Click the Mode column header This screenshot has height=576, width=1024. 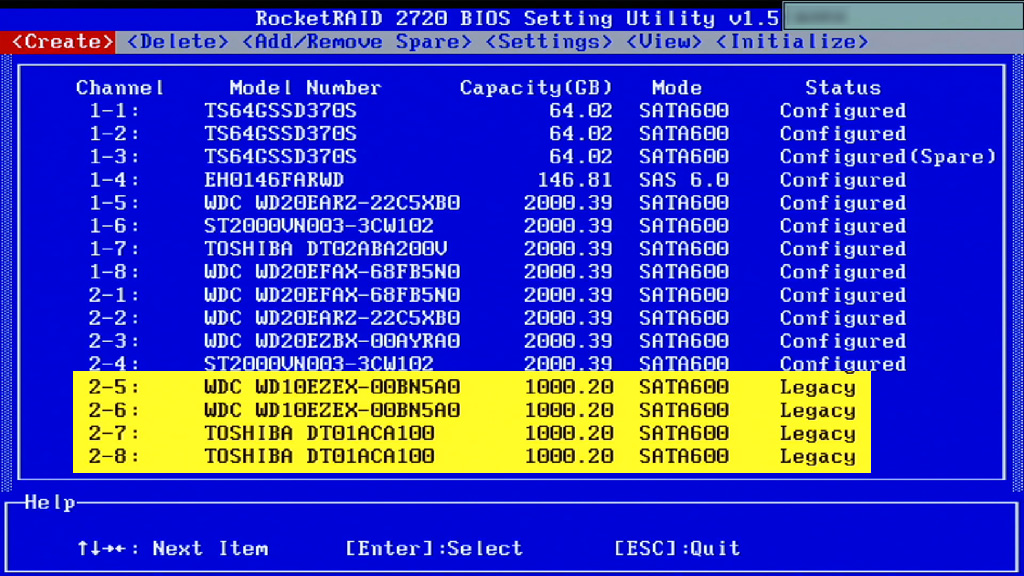pyautogui.click(x=677, y=88)
